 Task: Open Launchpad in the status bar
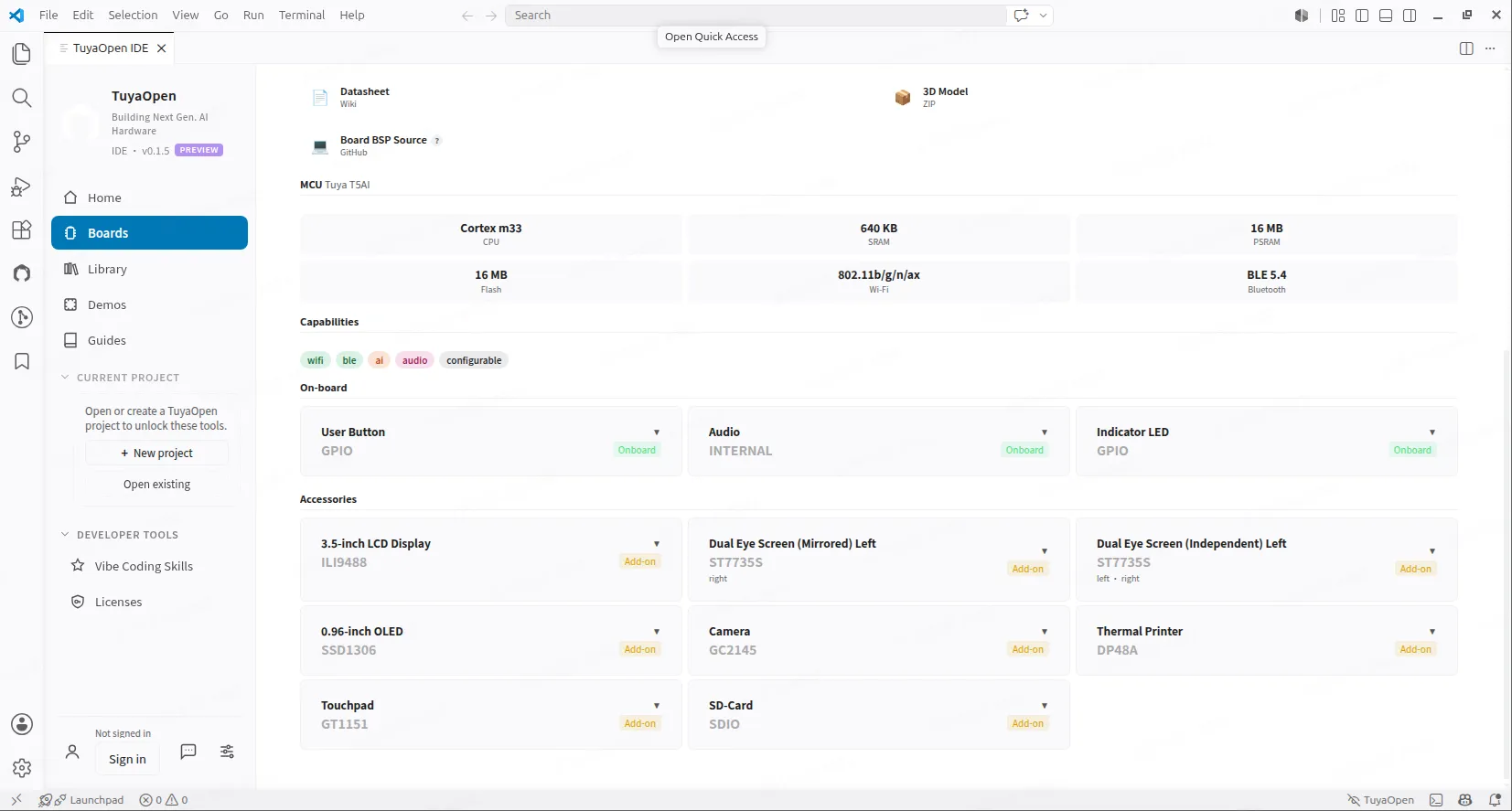pos(81,800)
